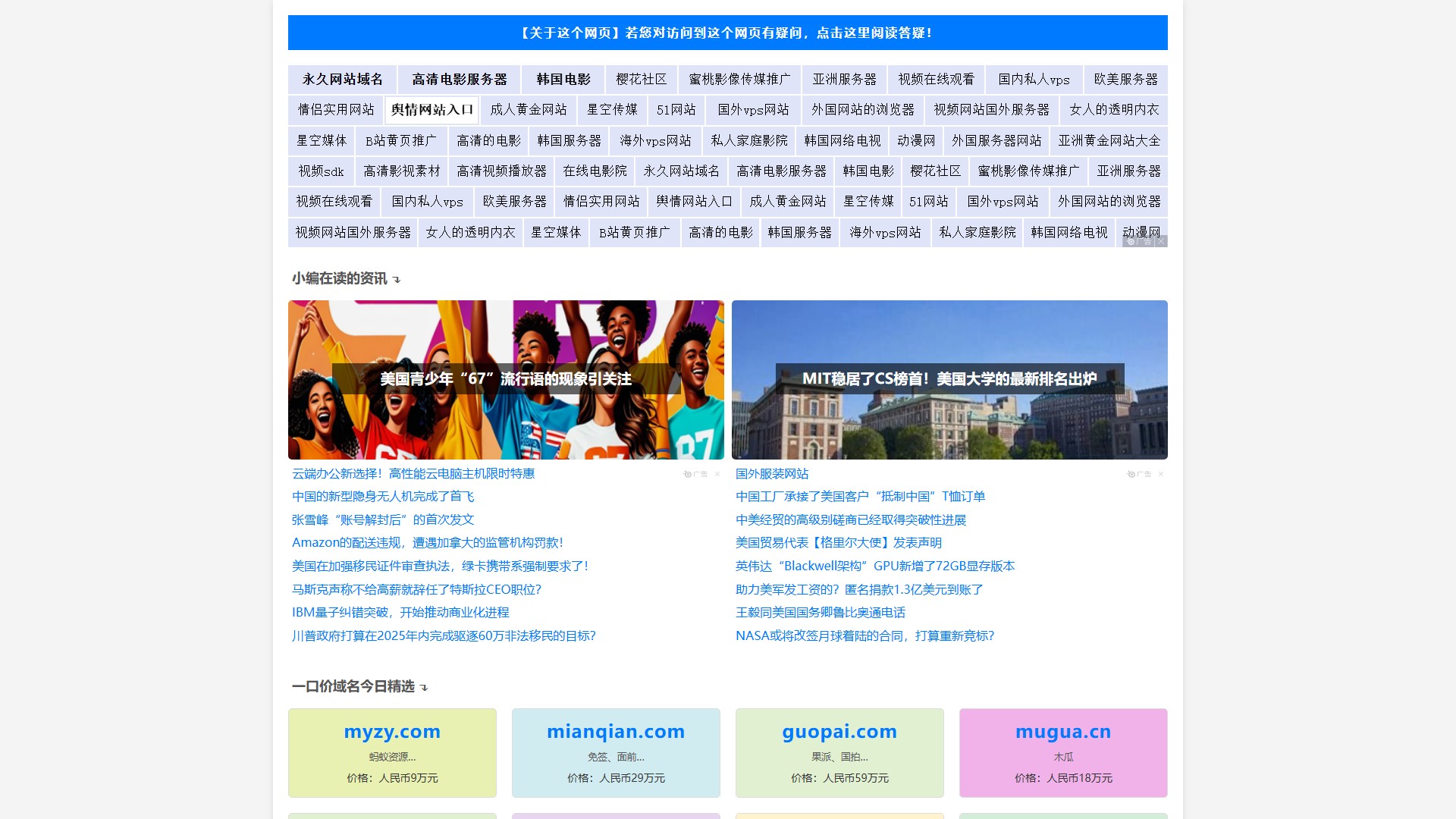Open the 高清电影服务器 nav item

pyautogui.click(x=460, y=80)
